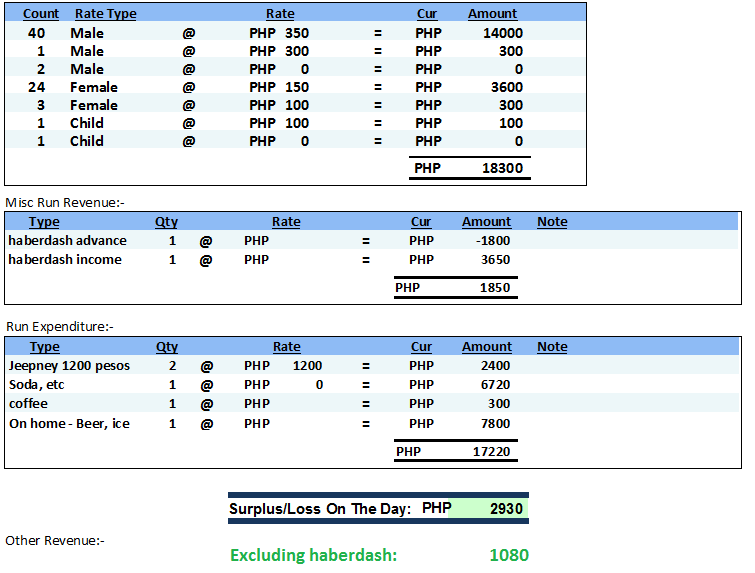Click the Other Revenue label

coord(55,541)
